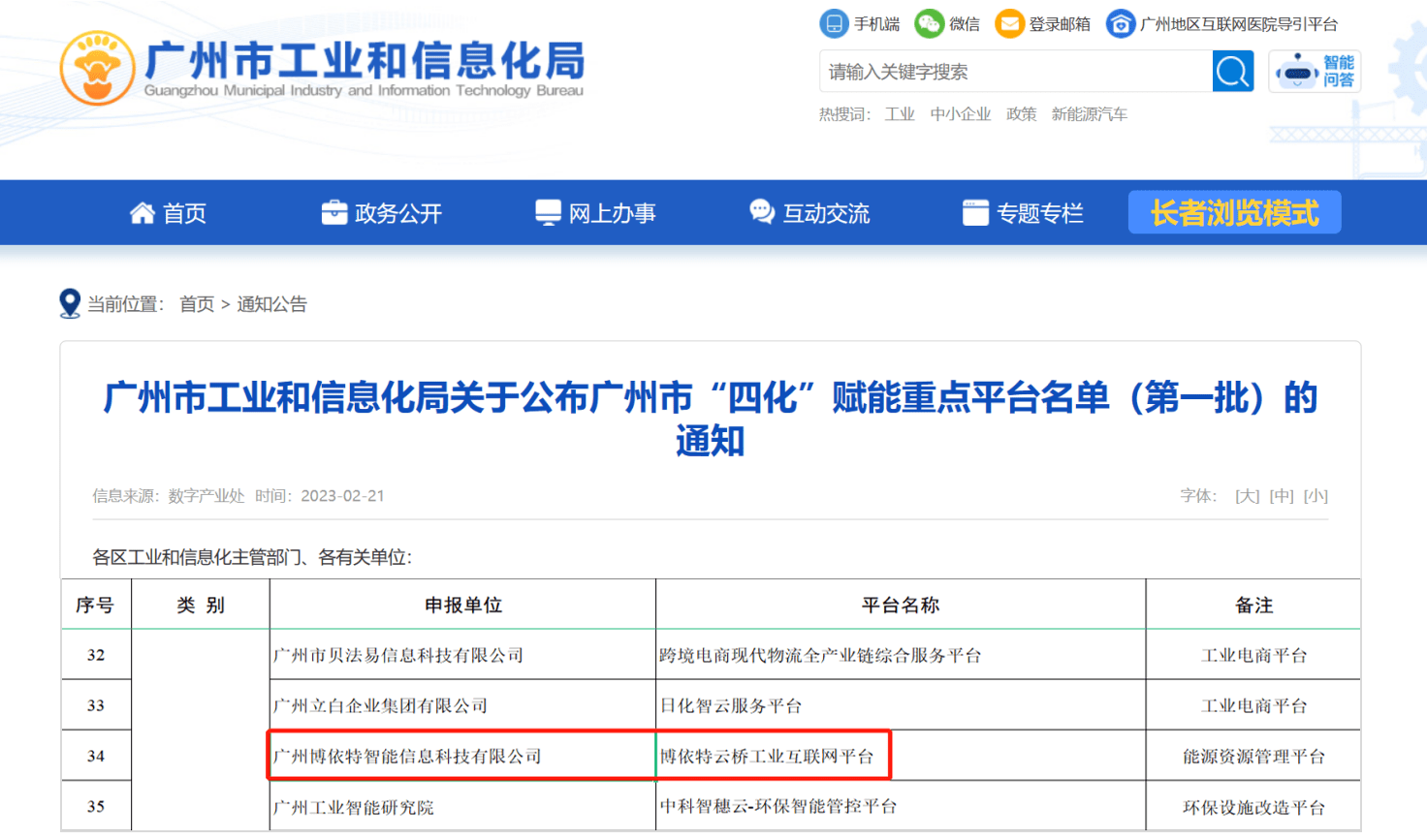The width and height of the screenshot is (1427, 840).
Task: Set font size to large [大]
Action: 1247,496
